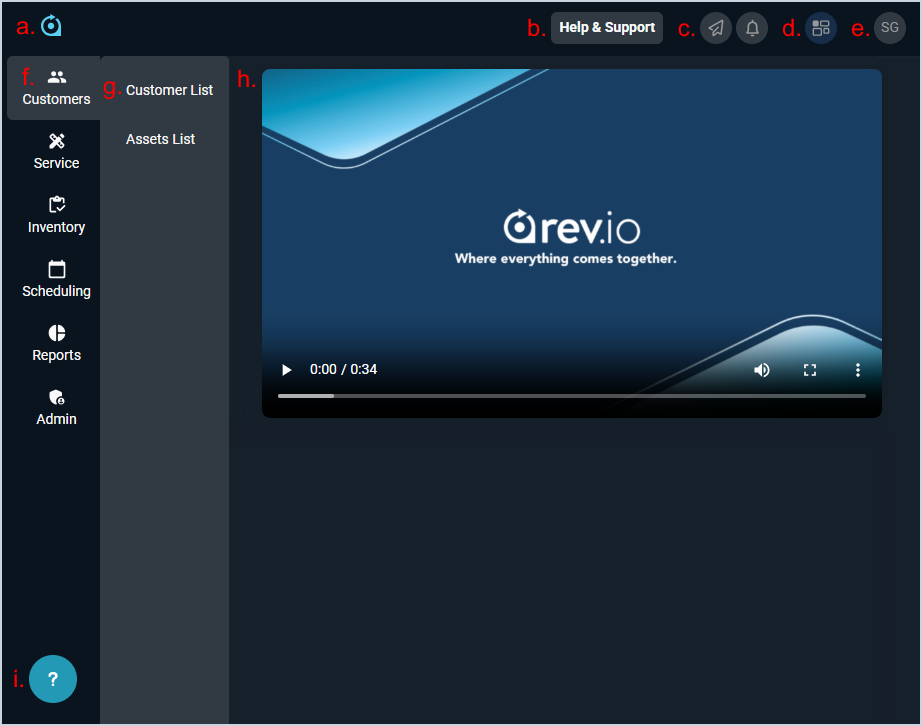Select Customers in the sidebar
The image size is (922, 726).
(x=56, y=88)
